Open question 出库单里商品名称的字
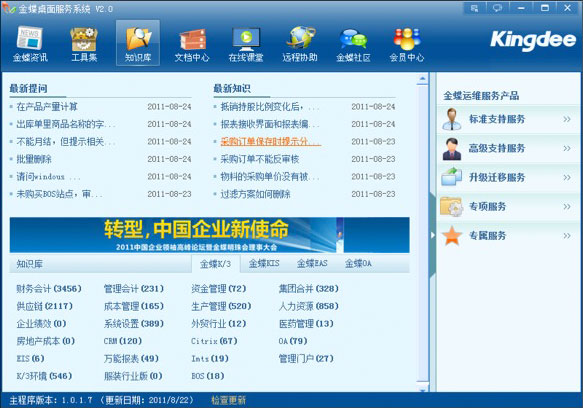Screen dimensions: 583x408 pos(66,124)
